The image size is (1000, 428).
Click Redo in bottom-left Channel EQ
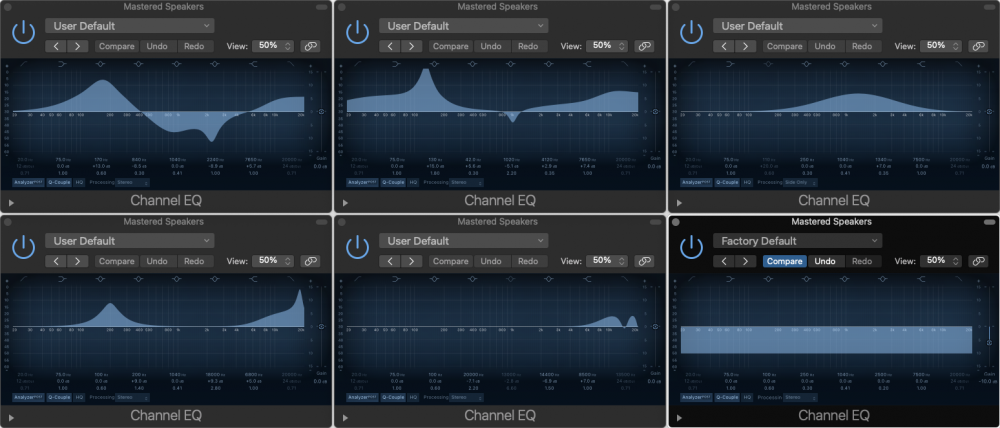(x=194, y=261)
